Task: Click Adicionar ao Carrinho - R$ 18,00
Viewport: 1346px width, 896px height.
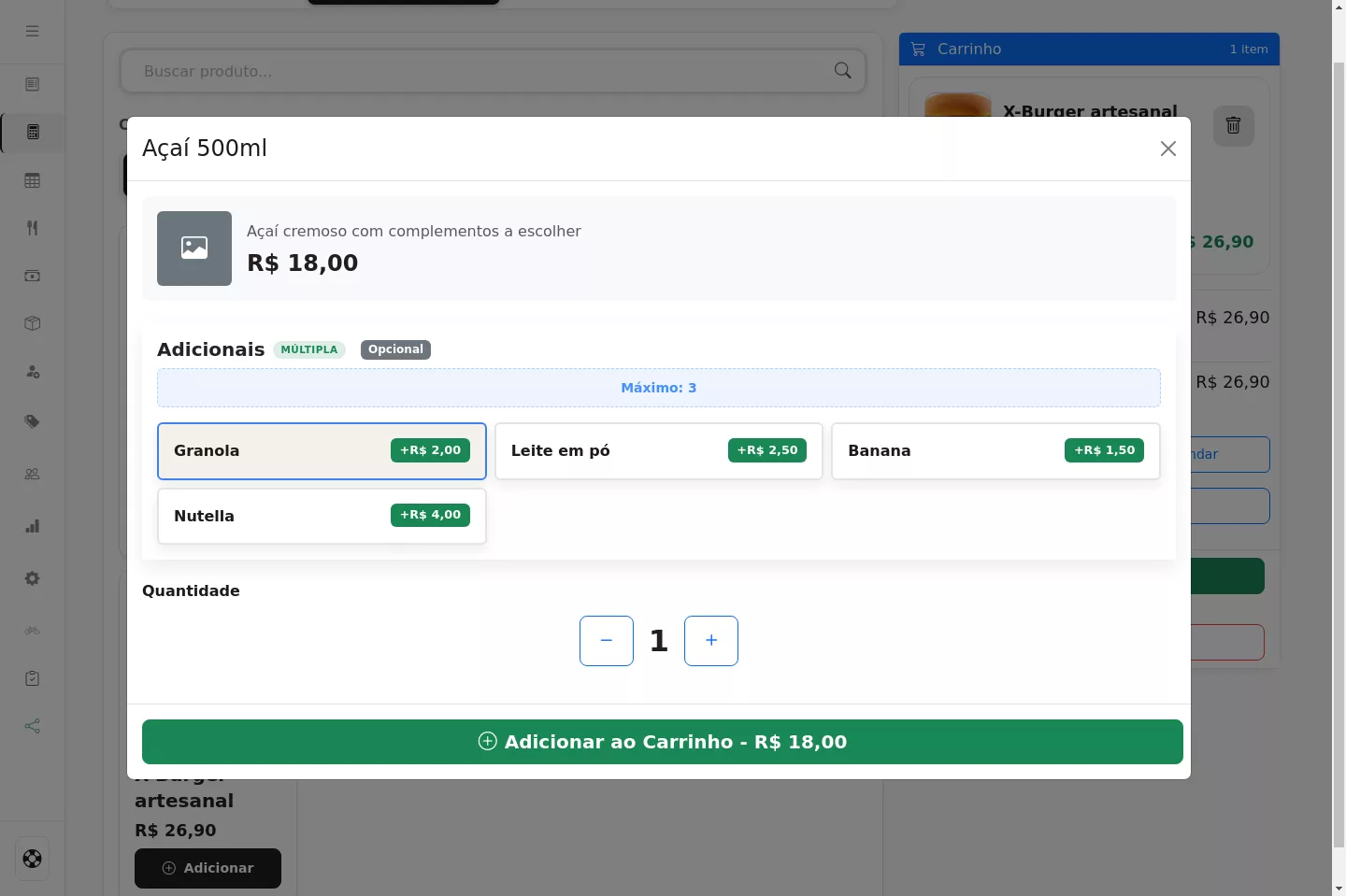Action: pyautogui.click(x=663, y=742)
